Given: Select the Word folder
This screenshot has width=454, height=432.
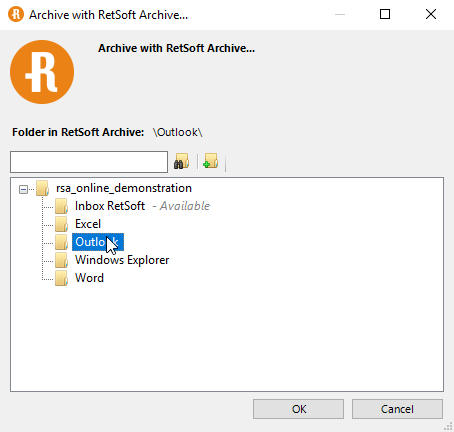Looking at the screenshot, I should click(89, 278).
